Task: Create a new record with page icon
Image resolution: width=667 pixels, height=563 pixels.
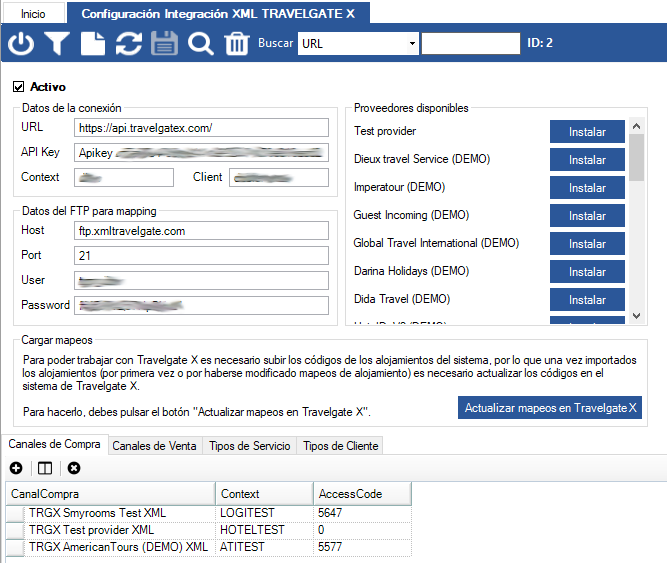Action: [x=93, y=43]
